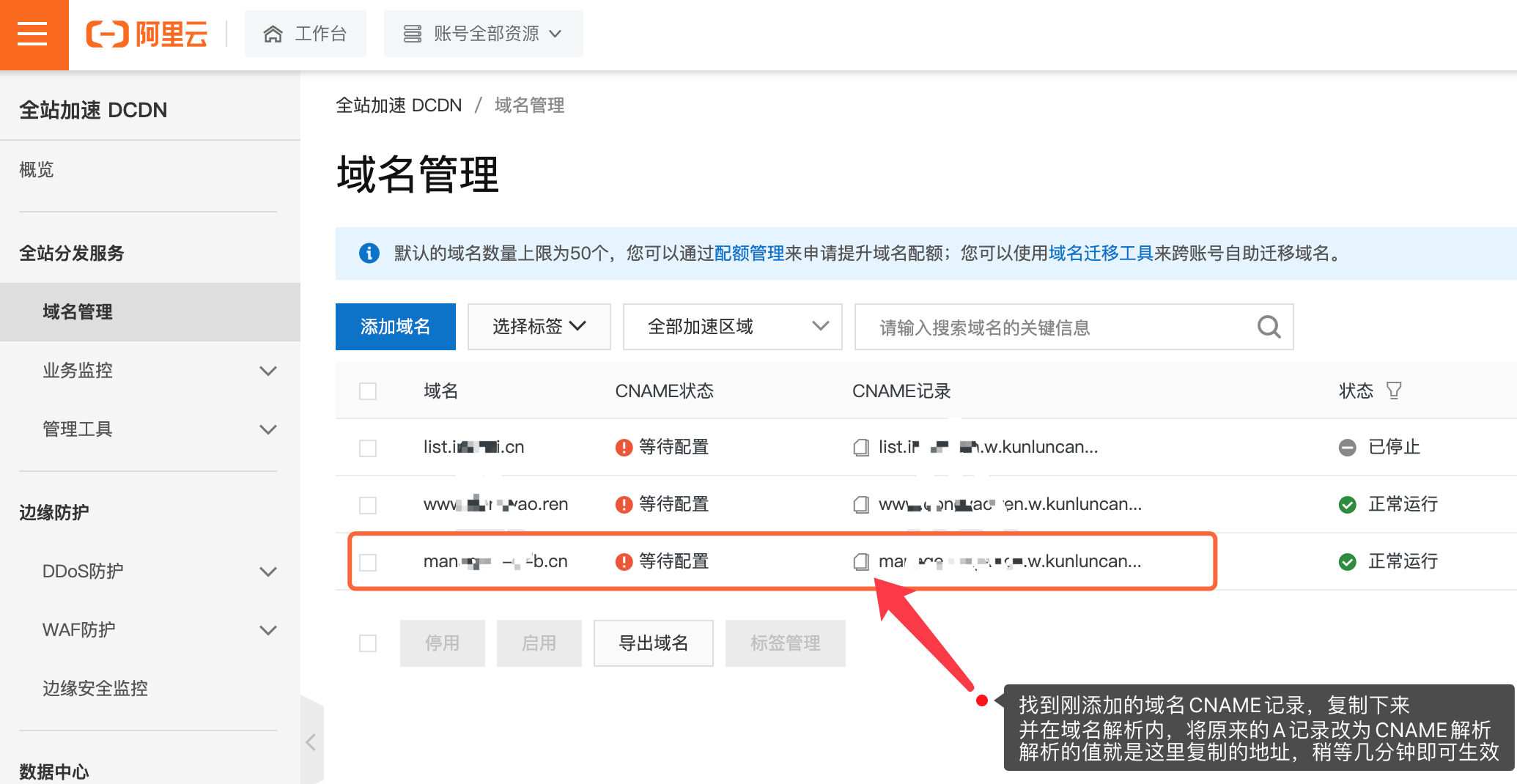Click 全站分发服务 sidebar section title
The height and width of the screenshot is (784, 1517).
coord(72,254)
